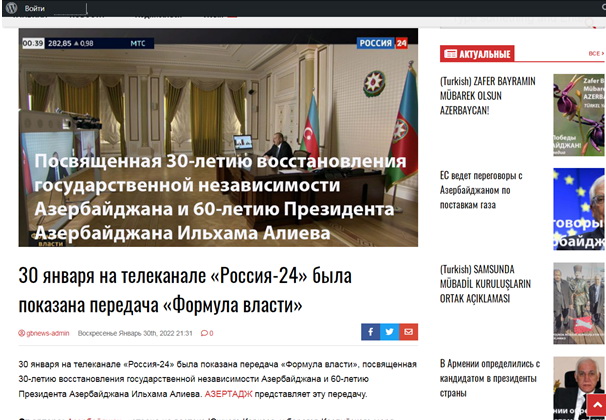Open the comments bubble count icon
The image size is (606, 420).
(207, 333)
